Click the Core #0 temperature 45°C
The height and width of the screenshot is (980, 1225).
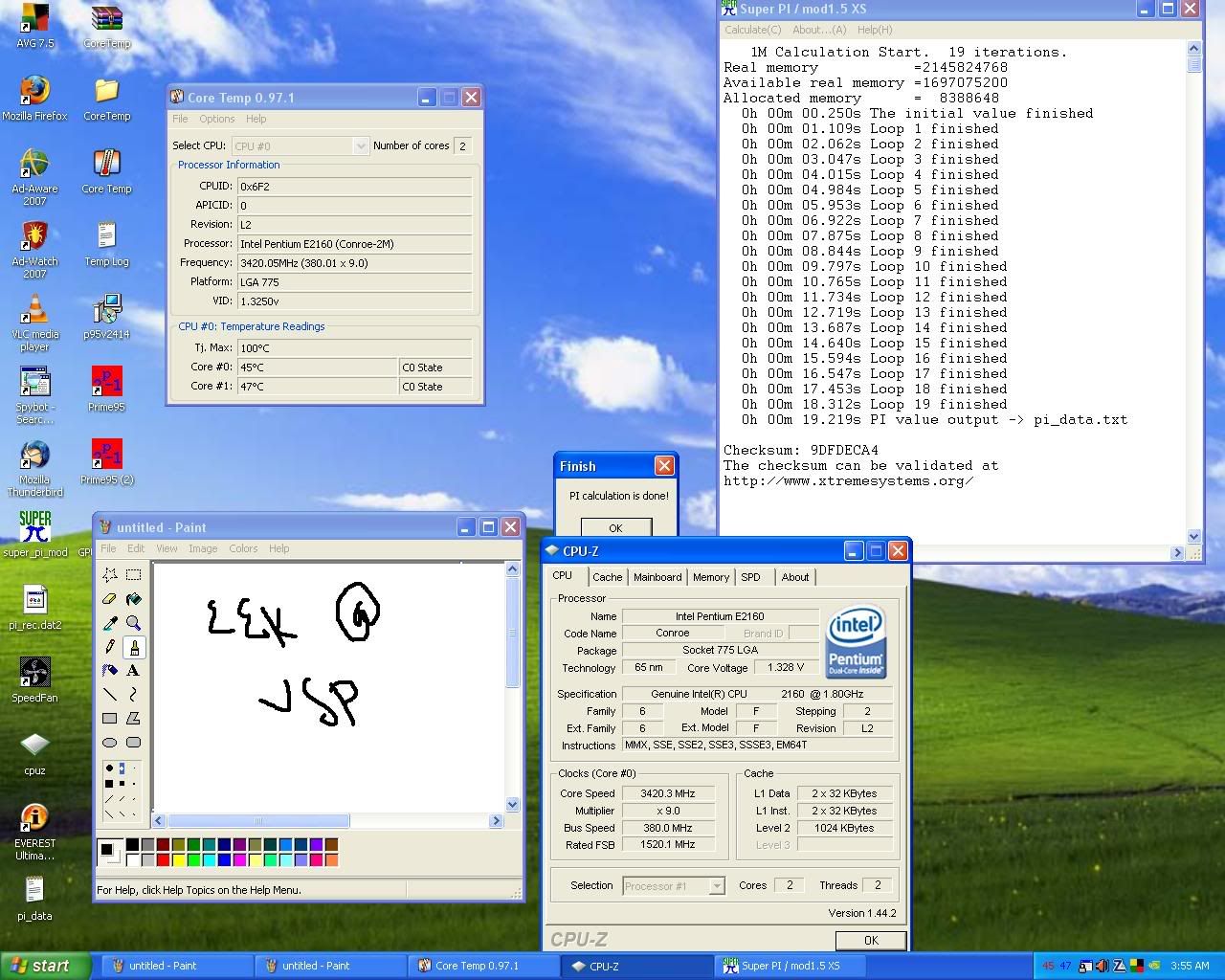[x=318, y=367]
